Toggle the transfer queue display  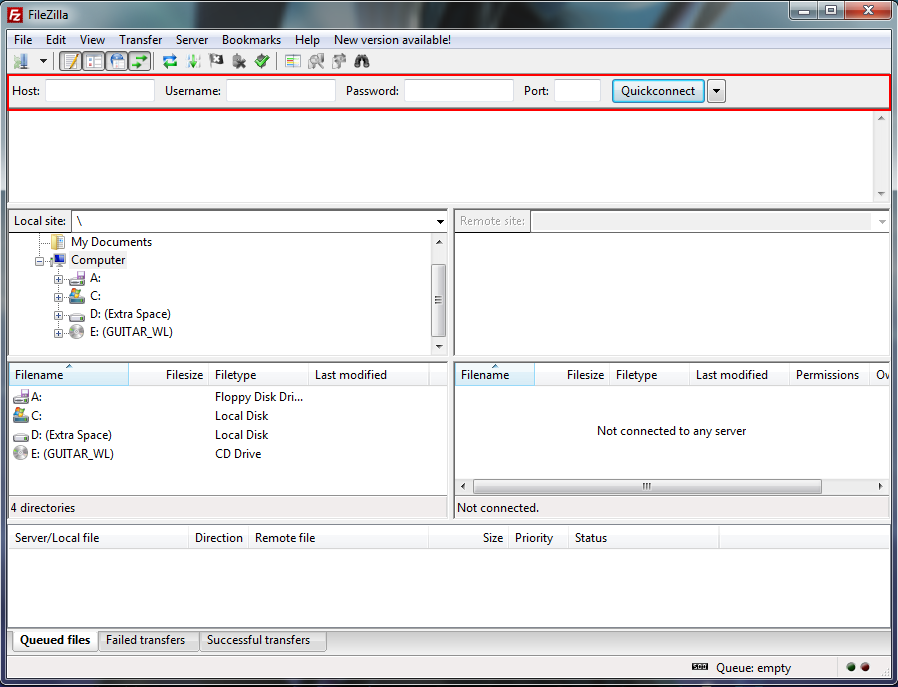(140, 61)
